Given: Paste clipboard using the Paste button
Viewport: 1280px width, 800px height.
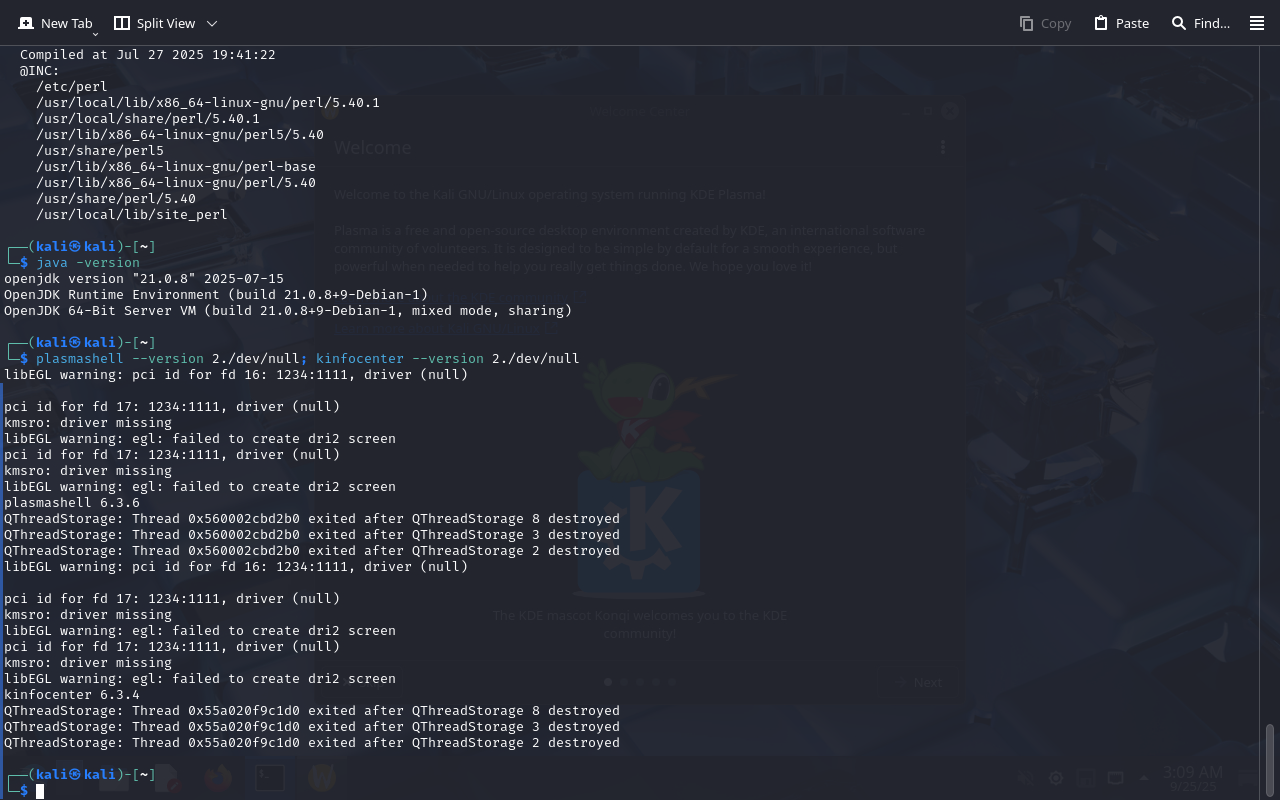Looking at the screenshot, I should (x=1121, y=23).
